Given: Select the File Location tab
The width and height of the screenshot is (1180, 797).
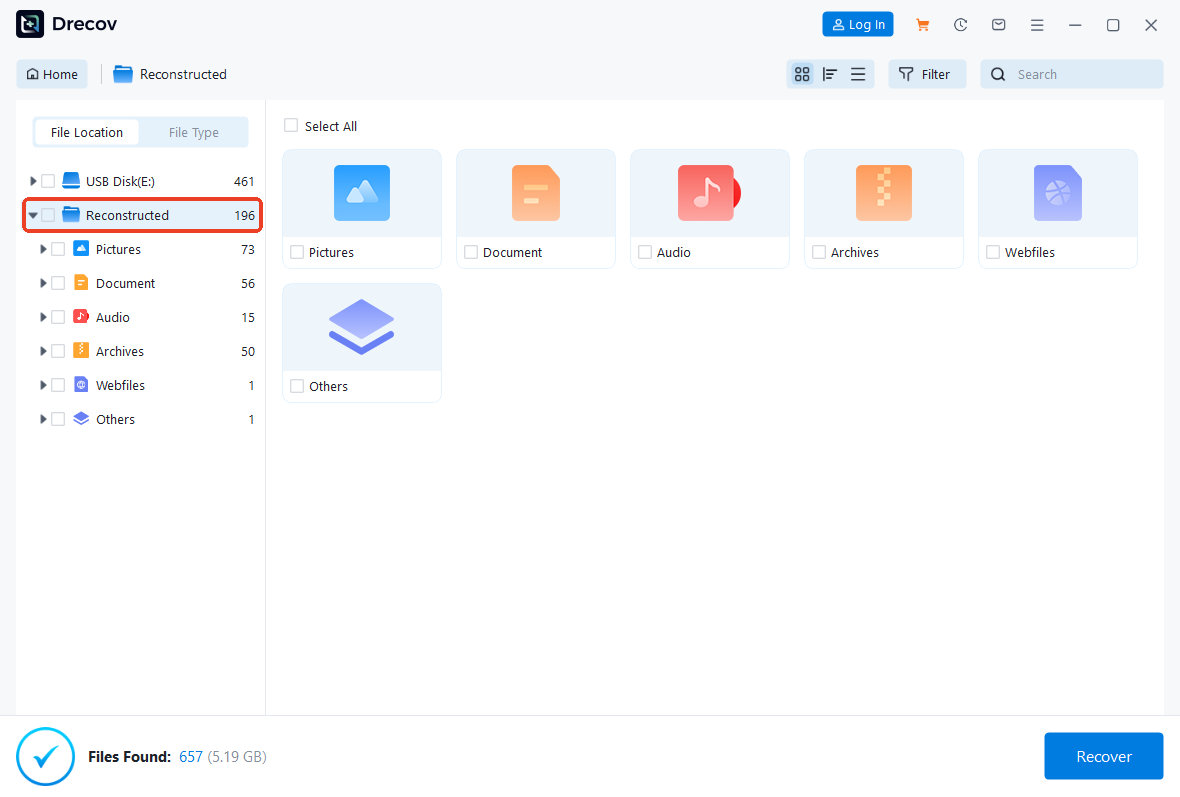Looking at the screenshot, I should point(87,132).
